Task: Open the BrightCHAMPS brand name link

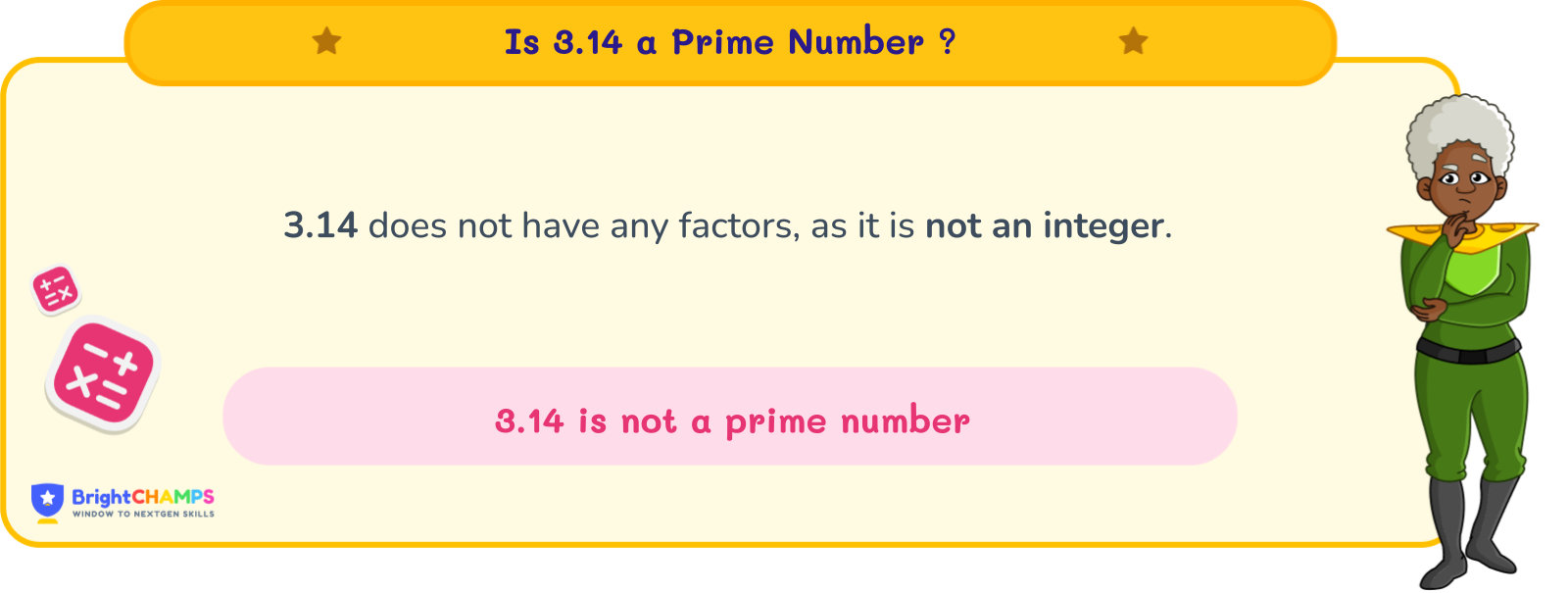Action: click(x=143, y=496)
